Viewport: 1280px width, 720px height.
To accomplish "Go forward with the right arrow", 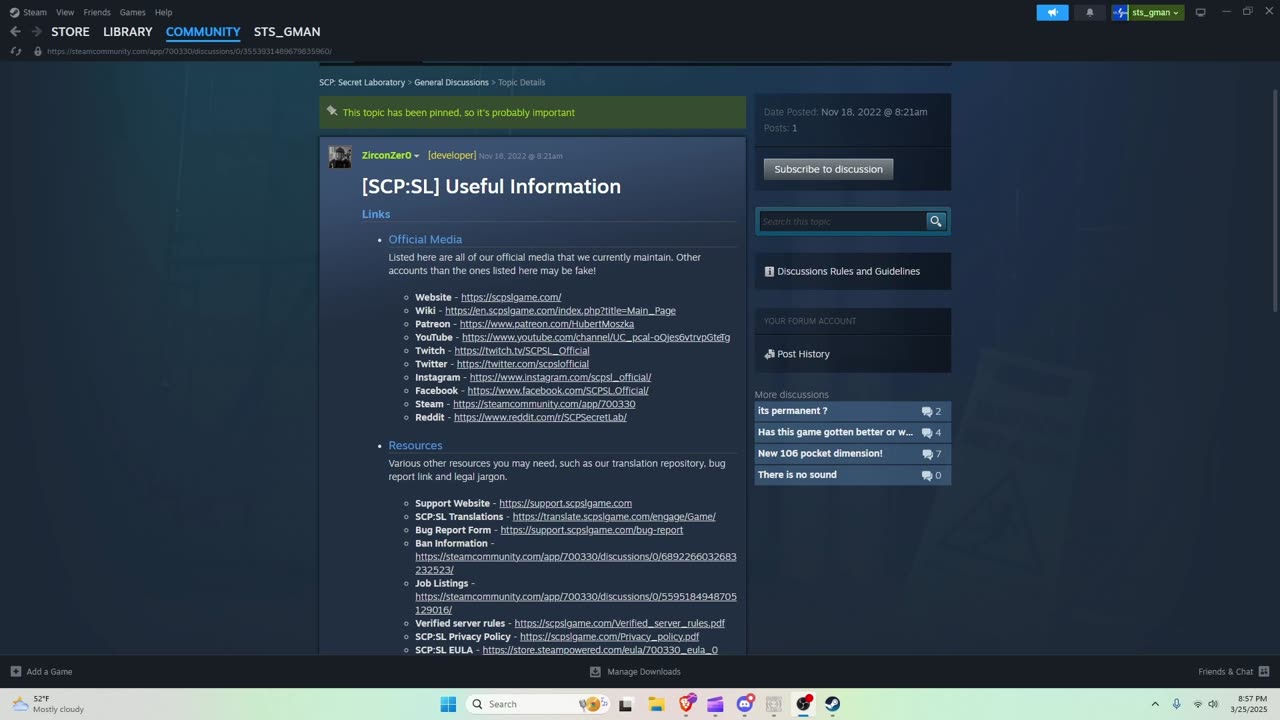I will (x=37, y=32).
